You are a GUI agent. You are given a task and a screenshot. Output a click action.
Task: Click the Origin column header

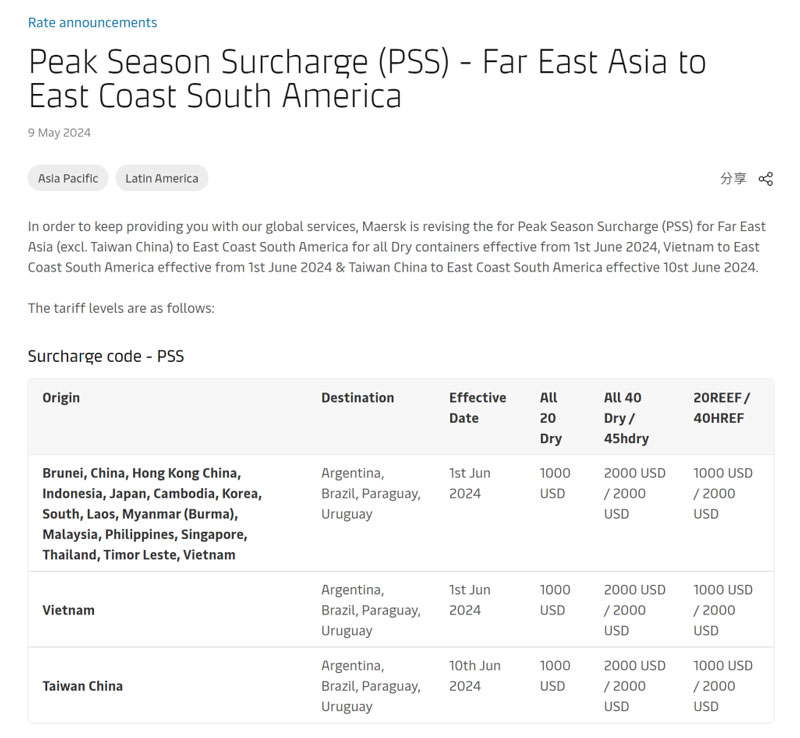61,398
